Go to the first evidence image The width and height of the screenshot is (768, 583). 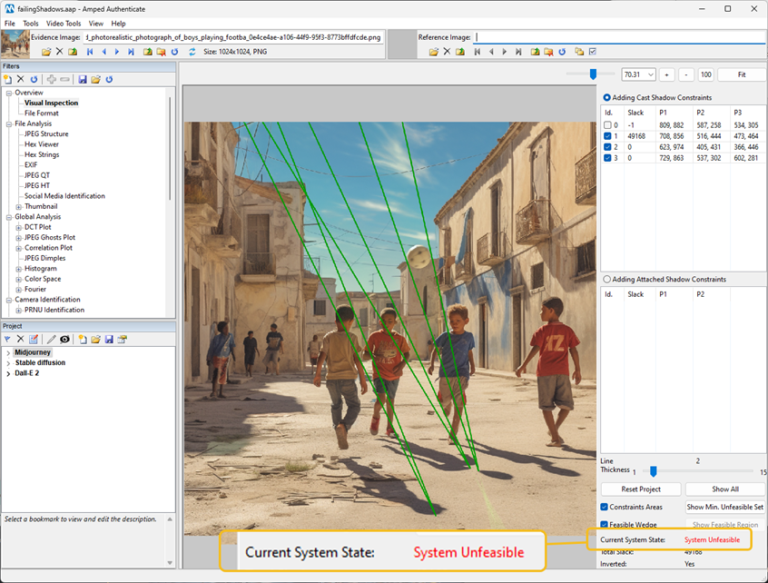(x=90, y=51)
